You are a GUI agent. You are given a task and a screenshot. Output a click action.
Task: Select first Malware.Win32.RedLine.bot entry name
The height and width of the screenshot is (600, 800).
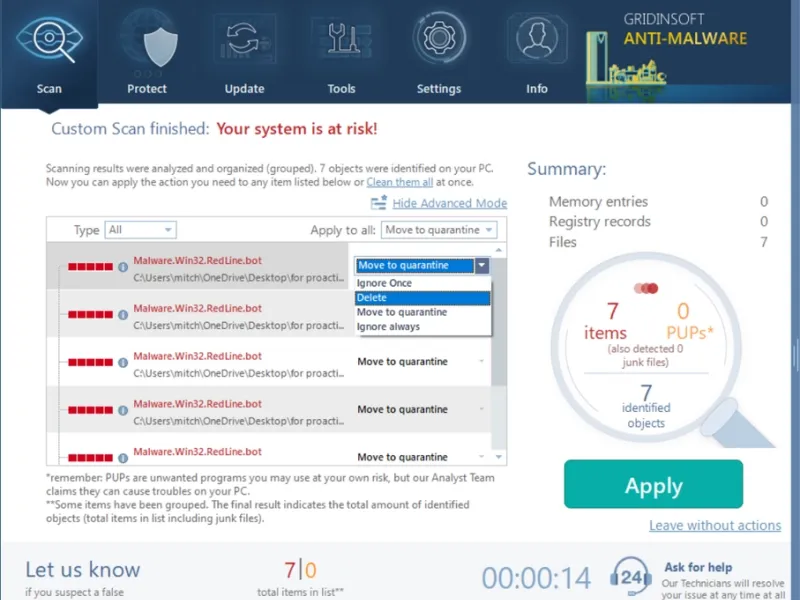click(197, 261)
